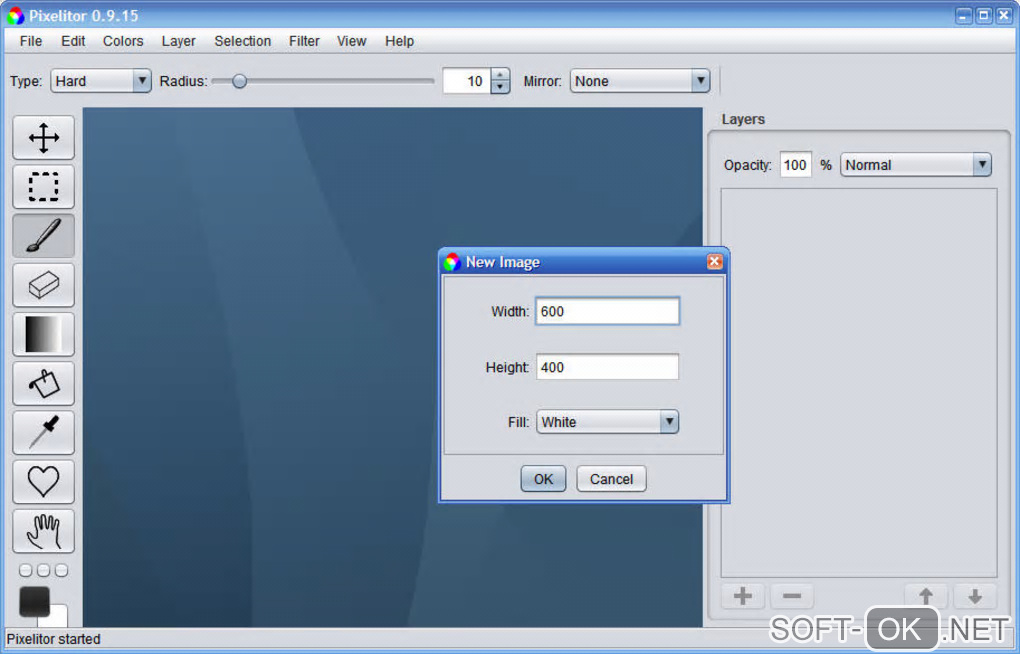Click the New Image dialog logo icon
The width and height of the screenshot is (1020, 654).
452,262
